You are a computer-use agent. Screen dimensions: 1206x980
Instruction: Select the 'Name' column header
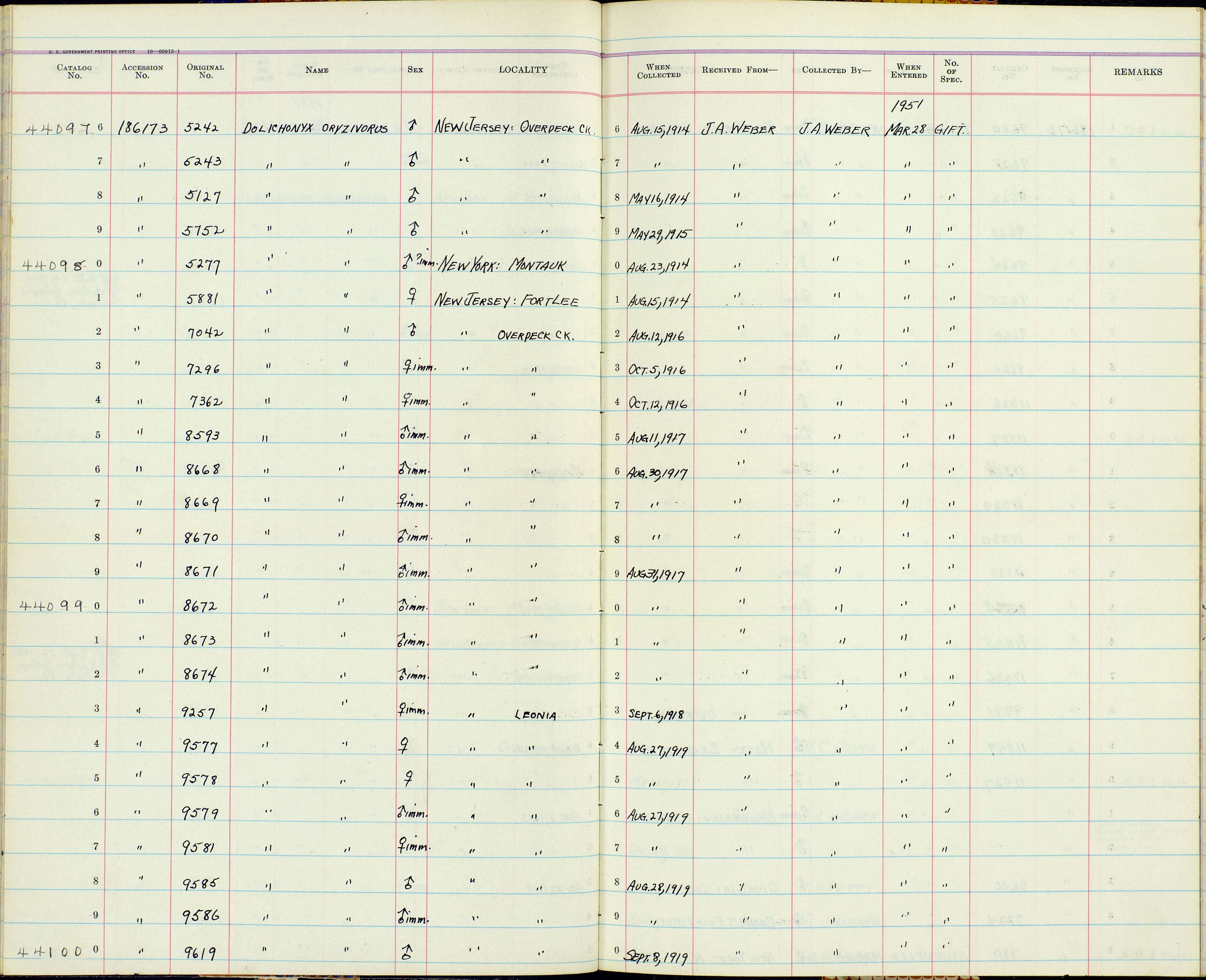tap(317, 71)
